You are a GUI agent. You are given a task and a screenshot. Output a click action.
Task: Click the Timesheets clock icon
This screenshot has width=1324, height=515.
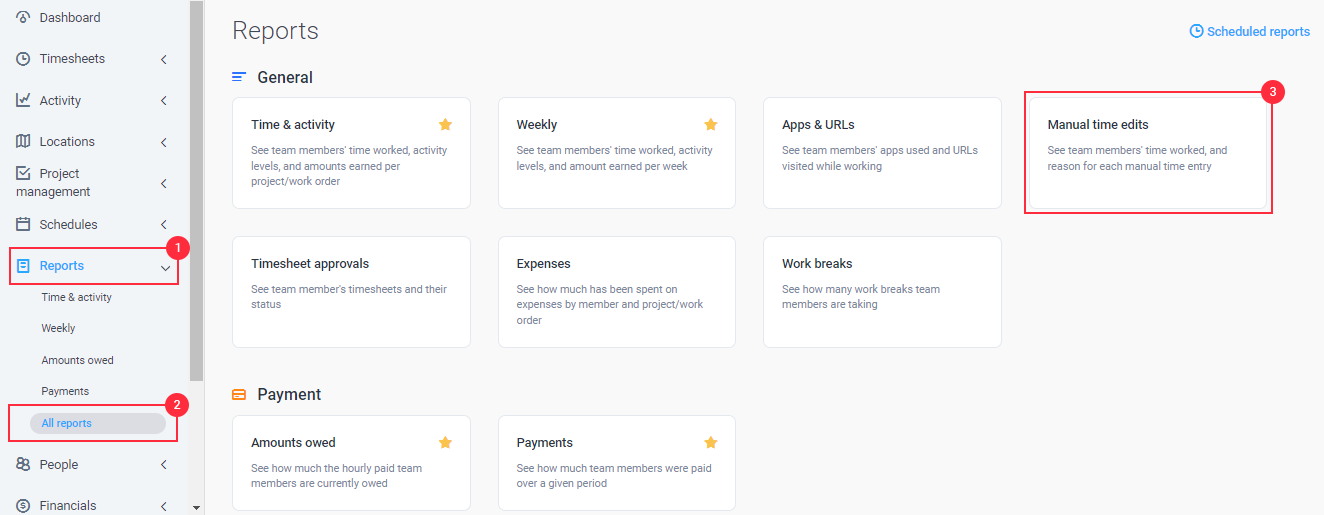pos(23,59)
